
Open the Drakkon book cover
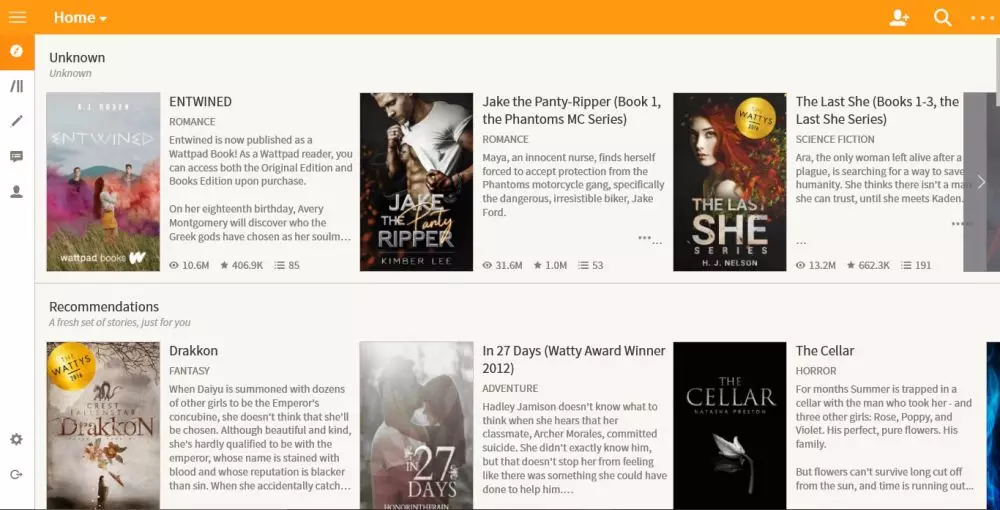(103, 425)
